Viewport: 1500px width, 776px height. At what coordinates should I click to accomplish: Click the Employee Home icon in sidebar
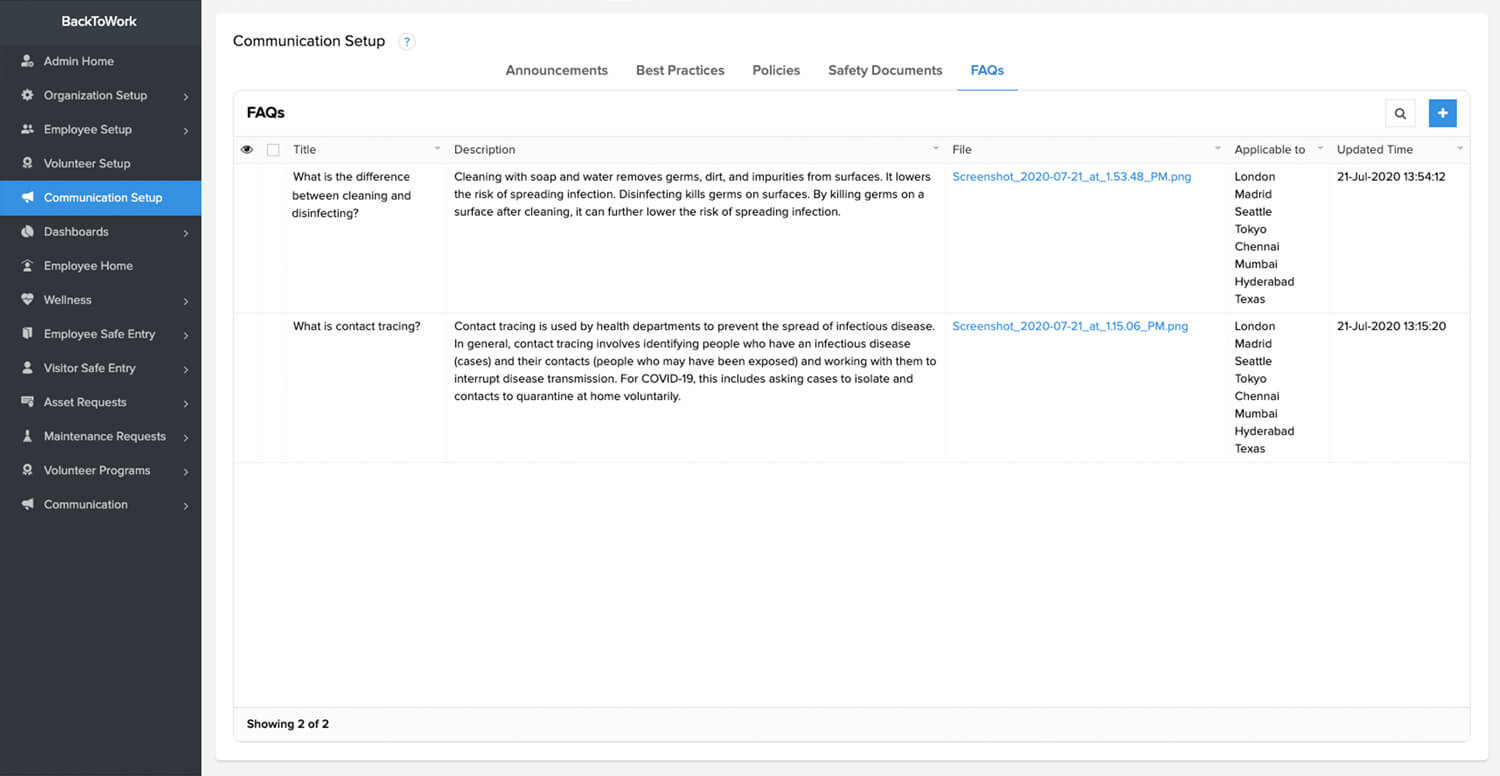[x=28, y=266]
